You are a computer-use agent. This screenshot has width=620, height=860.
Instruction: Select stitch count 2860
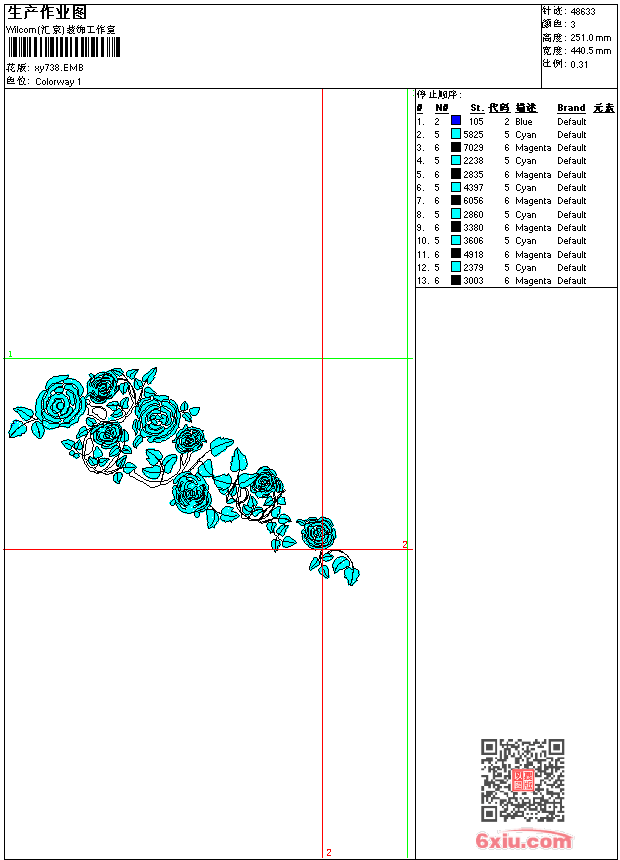point(473,215)
